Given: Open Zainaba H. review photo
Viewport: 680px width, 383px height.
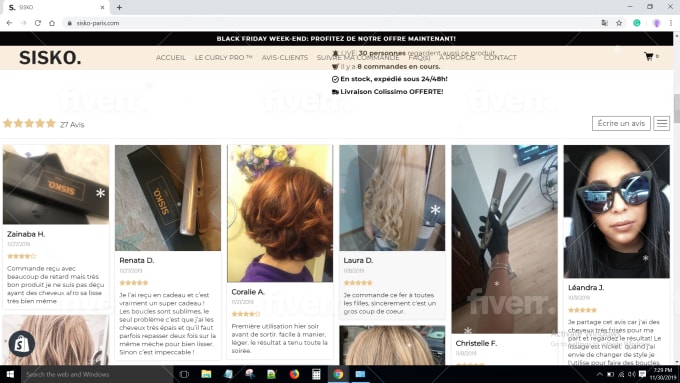Looking at the screenshot, I should pos(56,184).
